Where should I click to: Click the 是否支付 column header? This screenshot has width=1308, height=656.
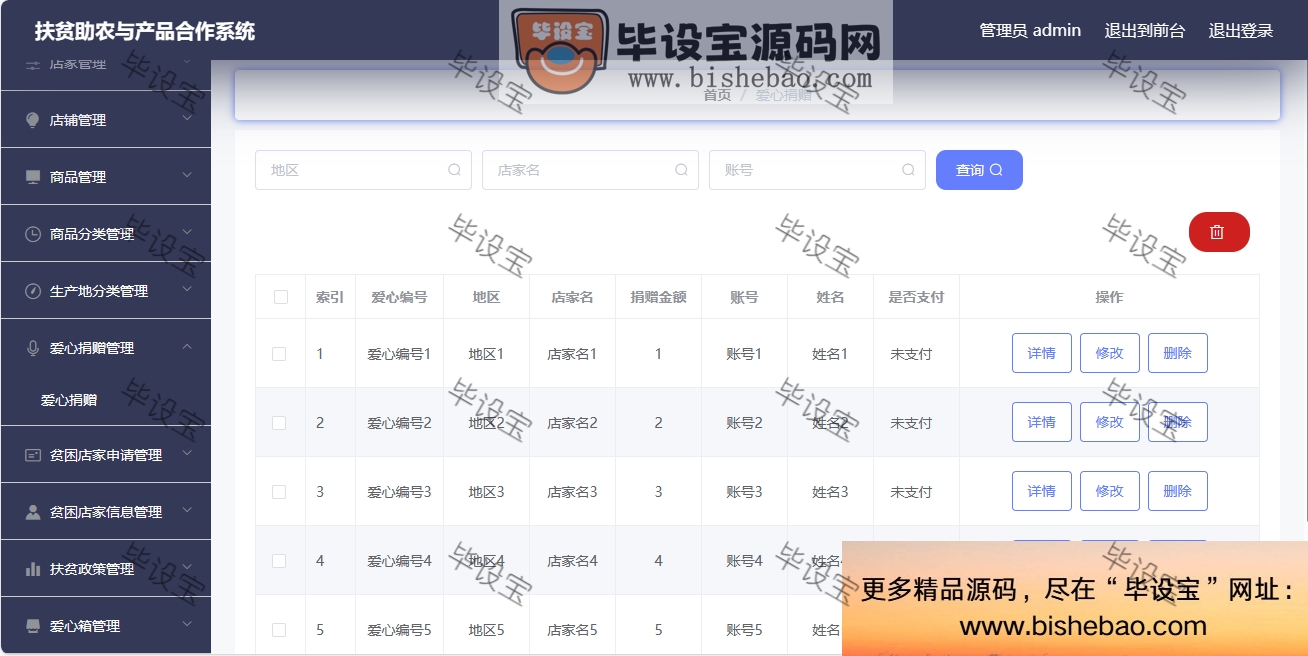coord(916,297)
